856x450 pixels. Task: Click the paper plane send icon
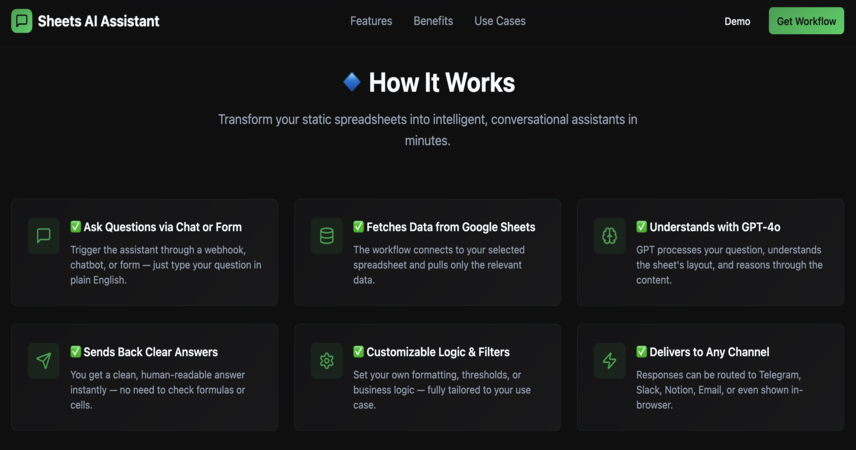(x=44, y=360)
